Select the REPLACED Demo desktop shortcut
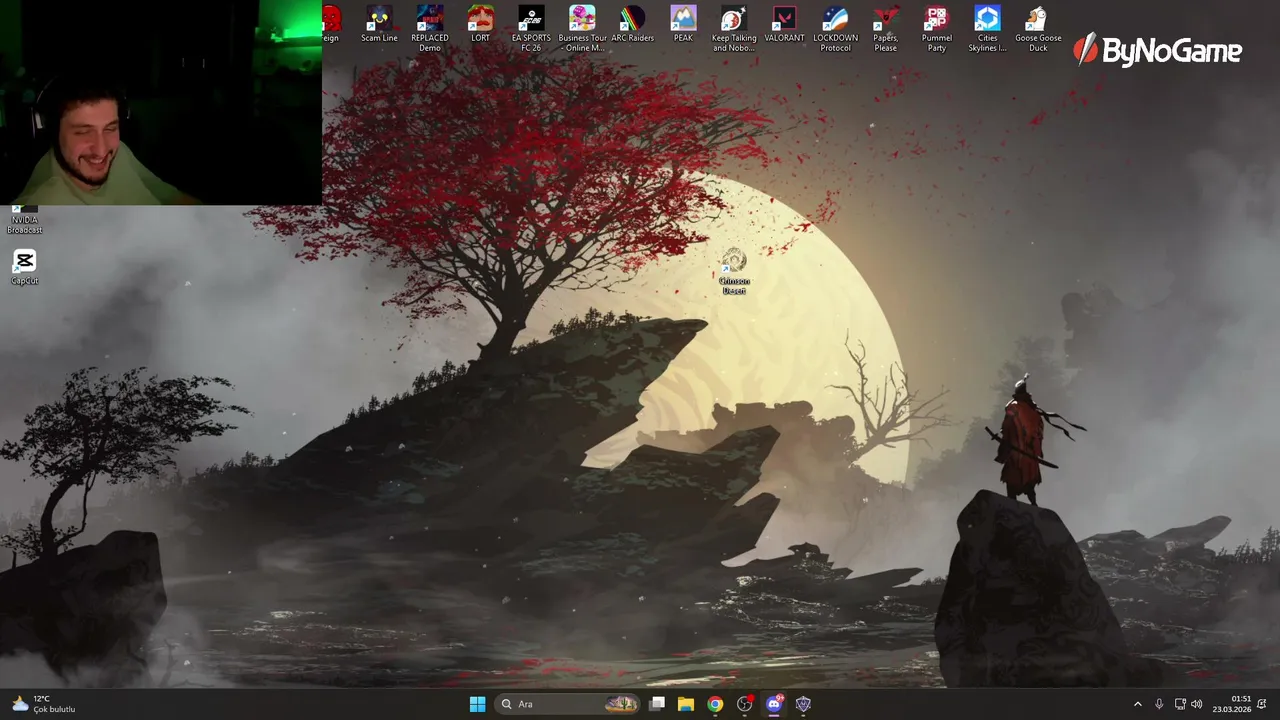This screenshot has width=1280, height=720. 430,29
